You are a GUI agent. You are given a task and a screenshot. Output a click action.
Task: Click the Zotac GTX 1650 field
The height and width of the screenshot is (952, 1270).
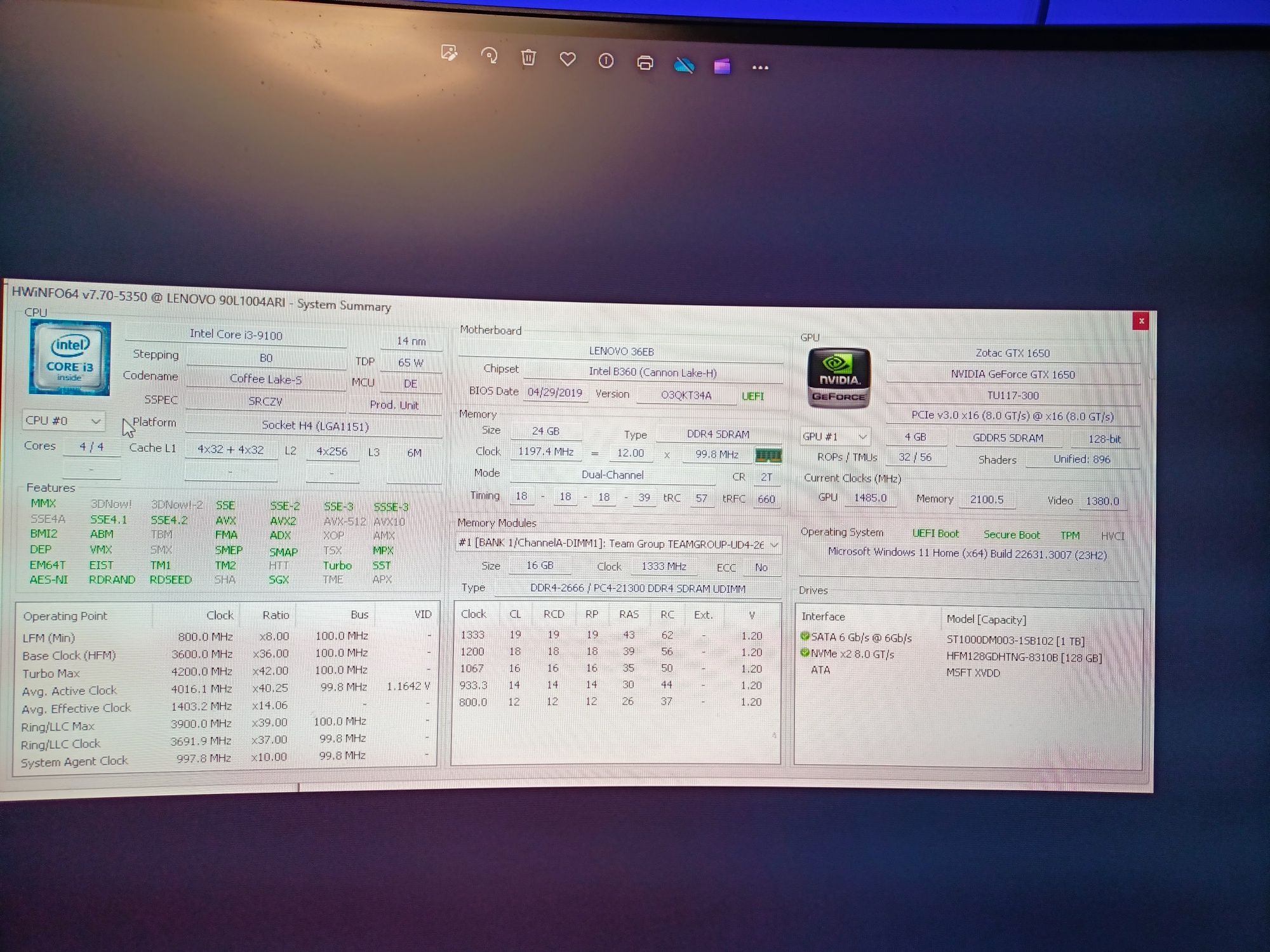coord(1012,354)
